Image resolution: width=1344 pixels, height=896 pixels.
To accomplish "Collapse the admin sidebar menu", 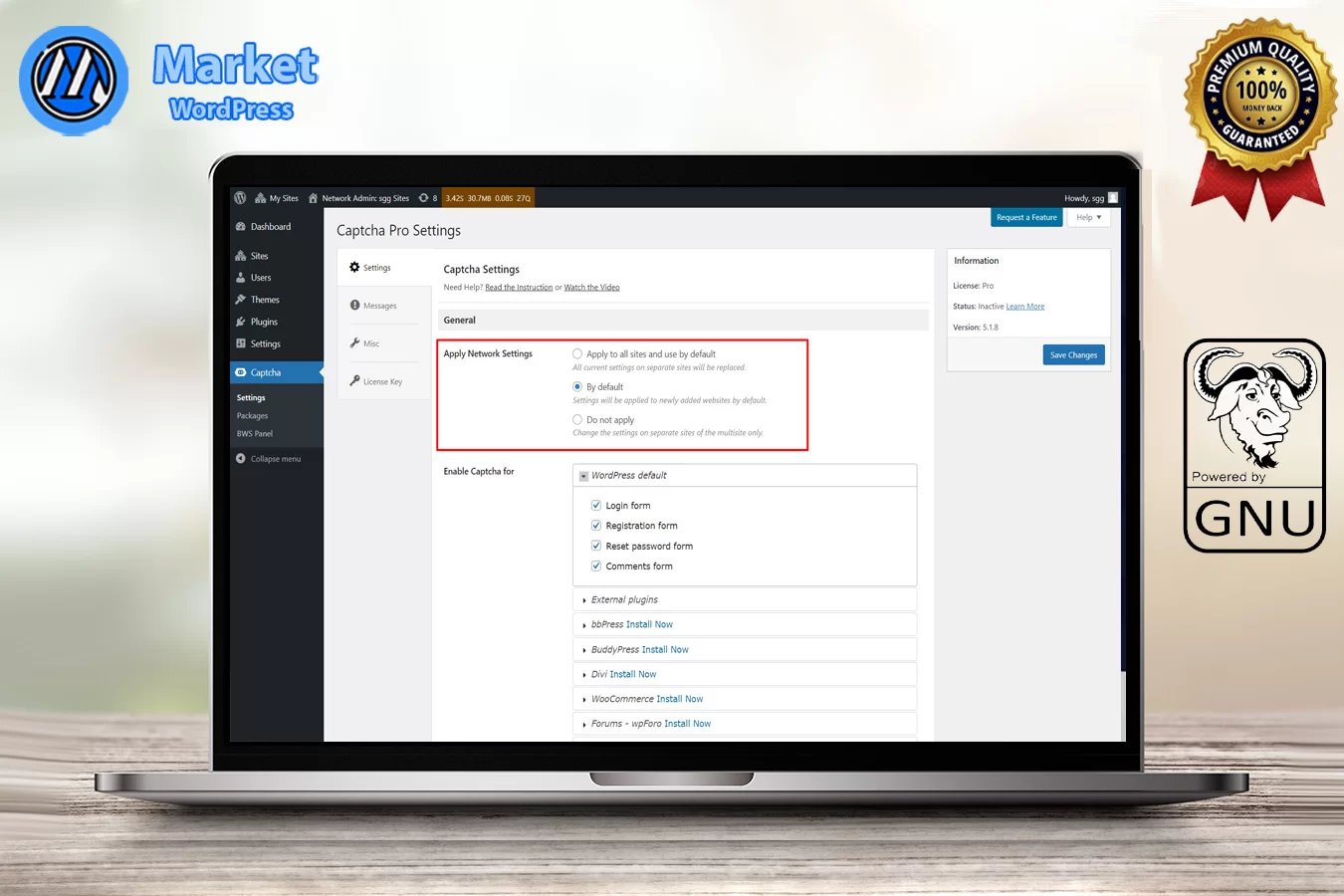I will tap(269, 459).
